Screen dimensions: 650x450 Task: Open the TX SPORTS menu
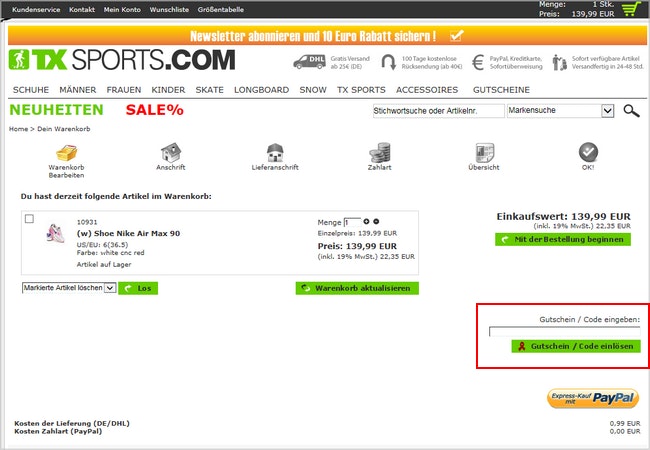click(x=361, y=90)
